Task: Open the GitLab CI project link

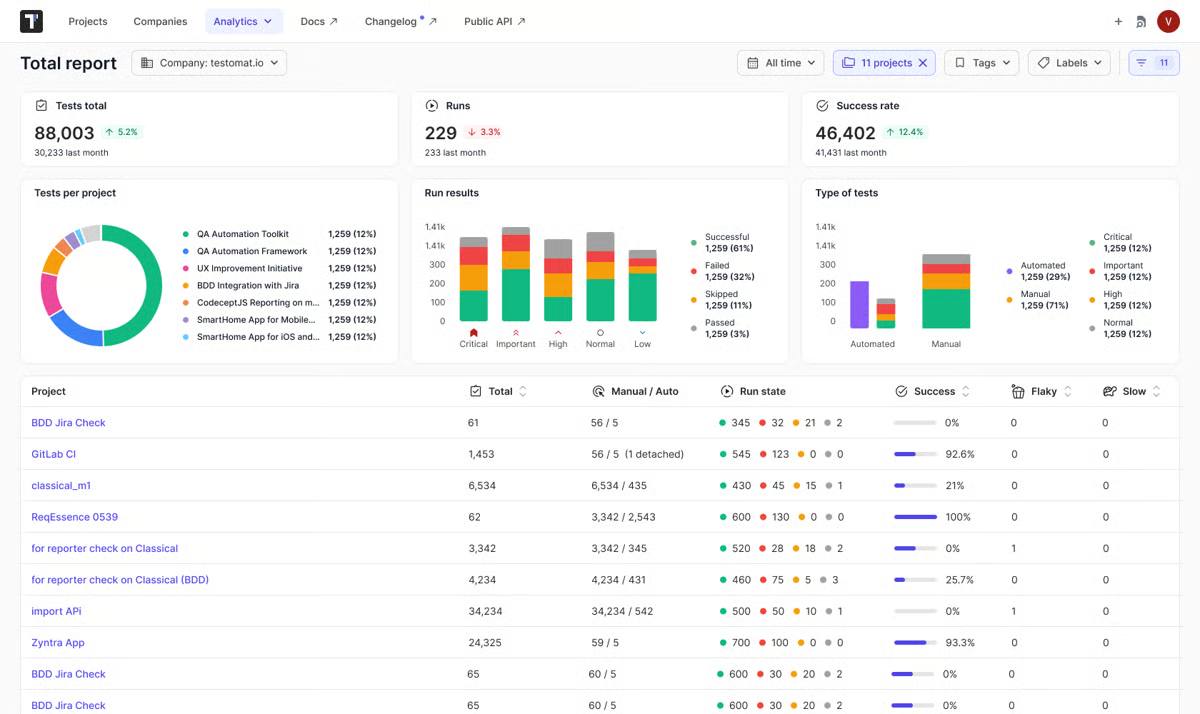Action: pyautogui.click(x=53, y=454)
